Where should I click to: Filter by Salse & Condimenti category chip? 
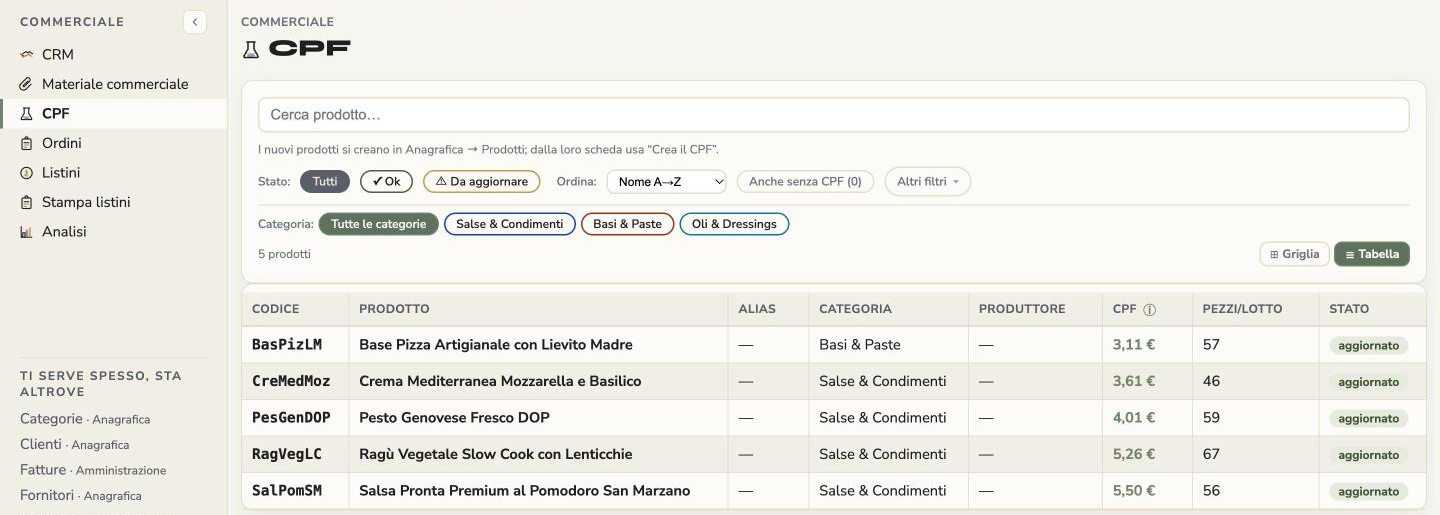[510, 224]
